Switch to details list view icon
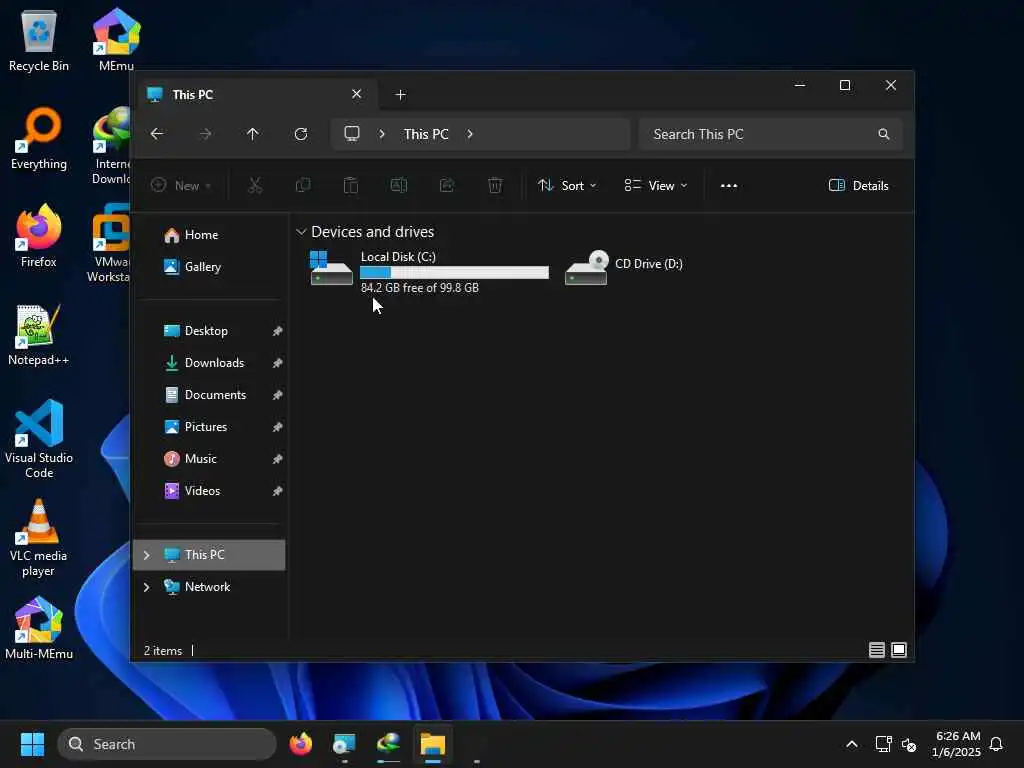The height and width of the screenshot is (768, 1024). [876, 650]
